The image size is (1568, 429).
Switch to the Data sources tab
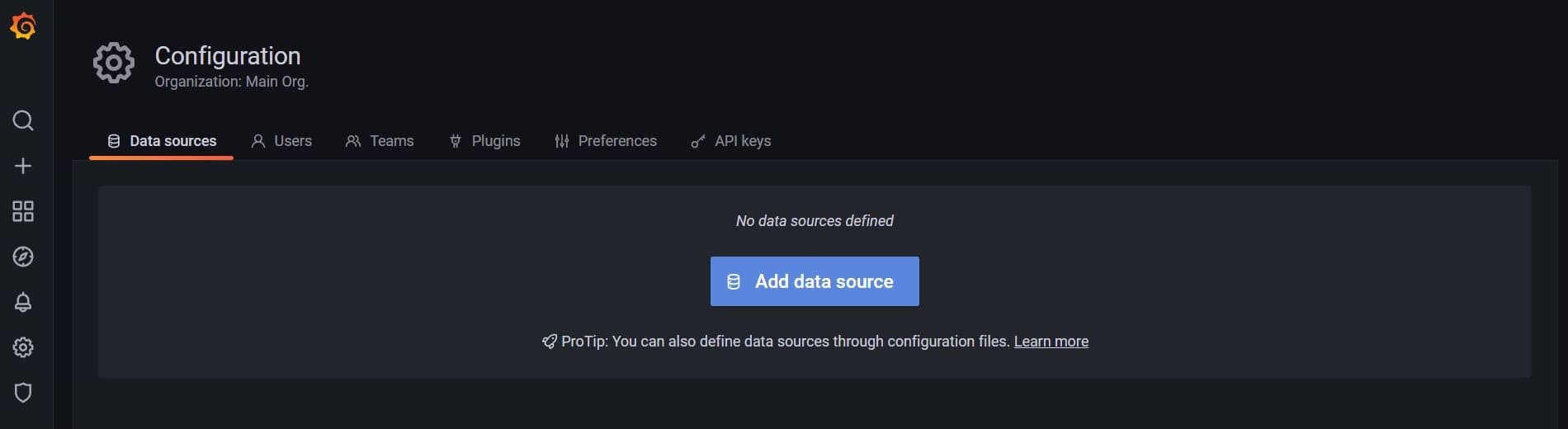click(x=162, y=141)
